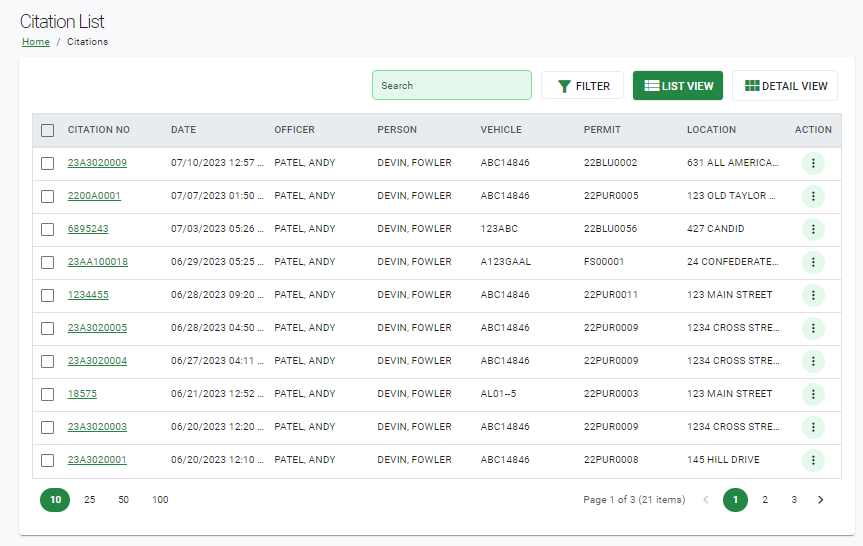Viewport: 863px width, 546px height.
Task: Go to next page arrow
Action: click(x=821, y=500)
